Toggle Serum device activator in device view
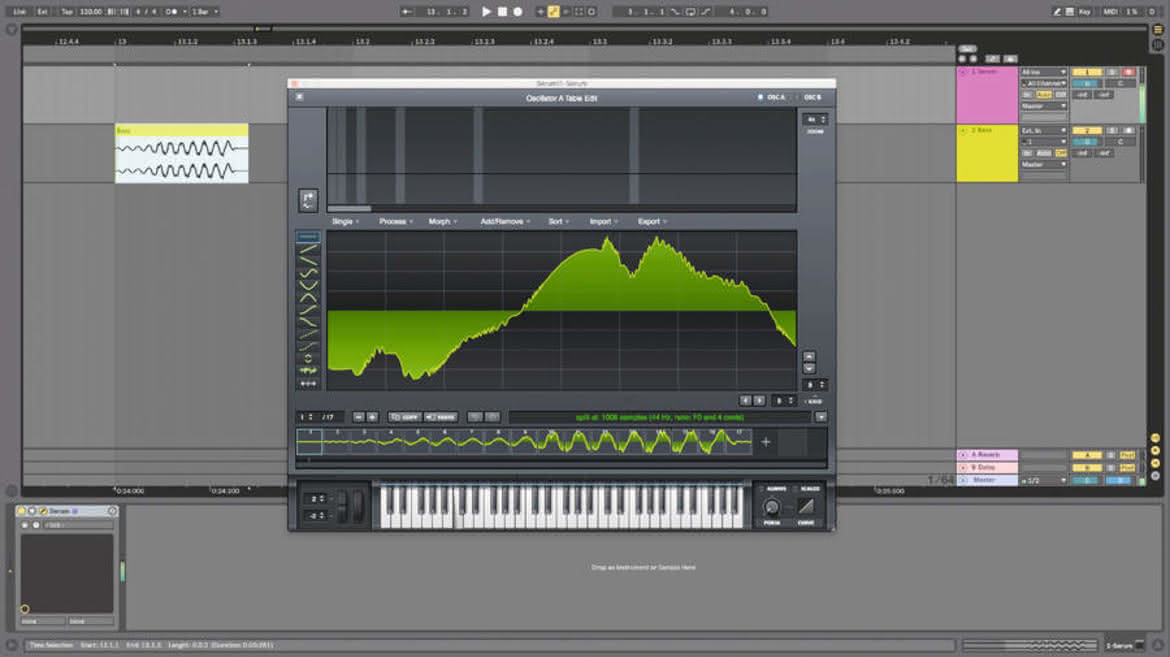The width and height of the screenshot is (1170, 657). pyautogui.click(x=21, y=511)
